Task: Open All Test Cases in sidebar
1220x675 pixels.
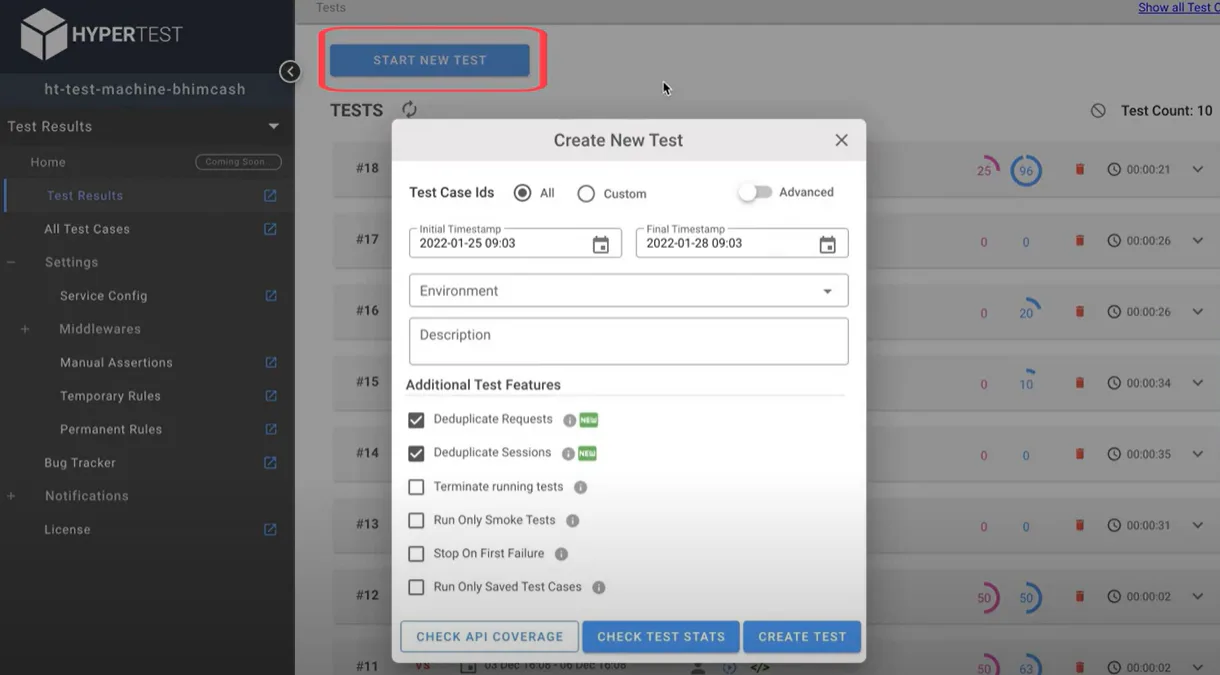Action: pos(87,229)
